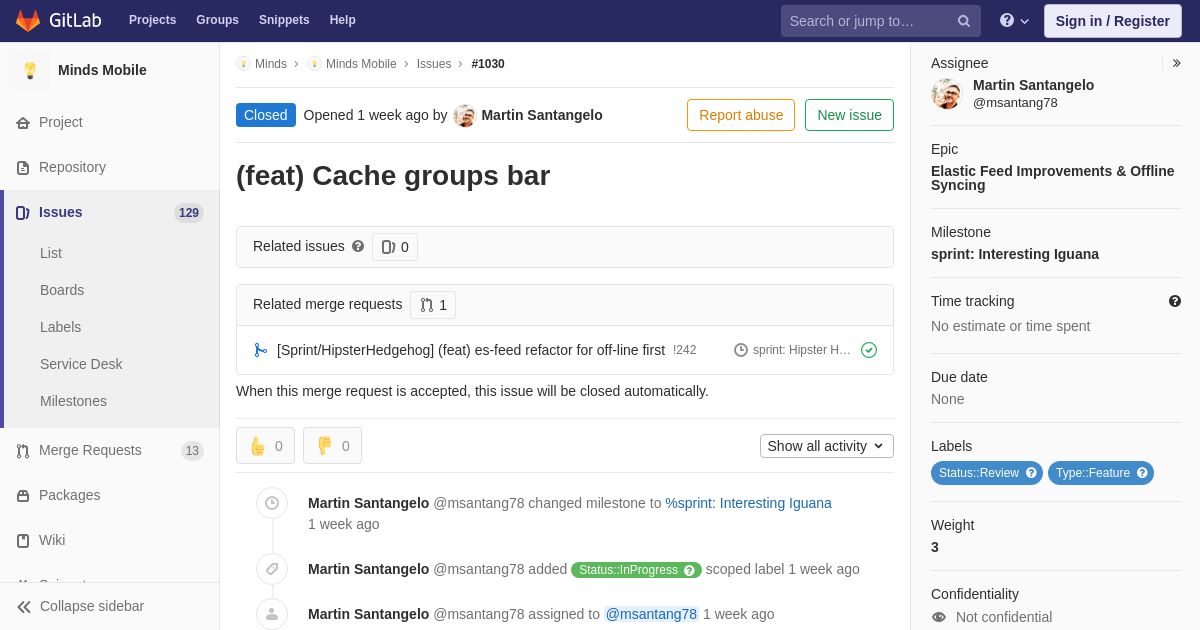The height and width of the screenshot is (630, 1200).
Task: Click the pipeline passed check icon
Action: point(869,350)
